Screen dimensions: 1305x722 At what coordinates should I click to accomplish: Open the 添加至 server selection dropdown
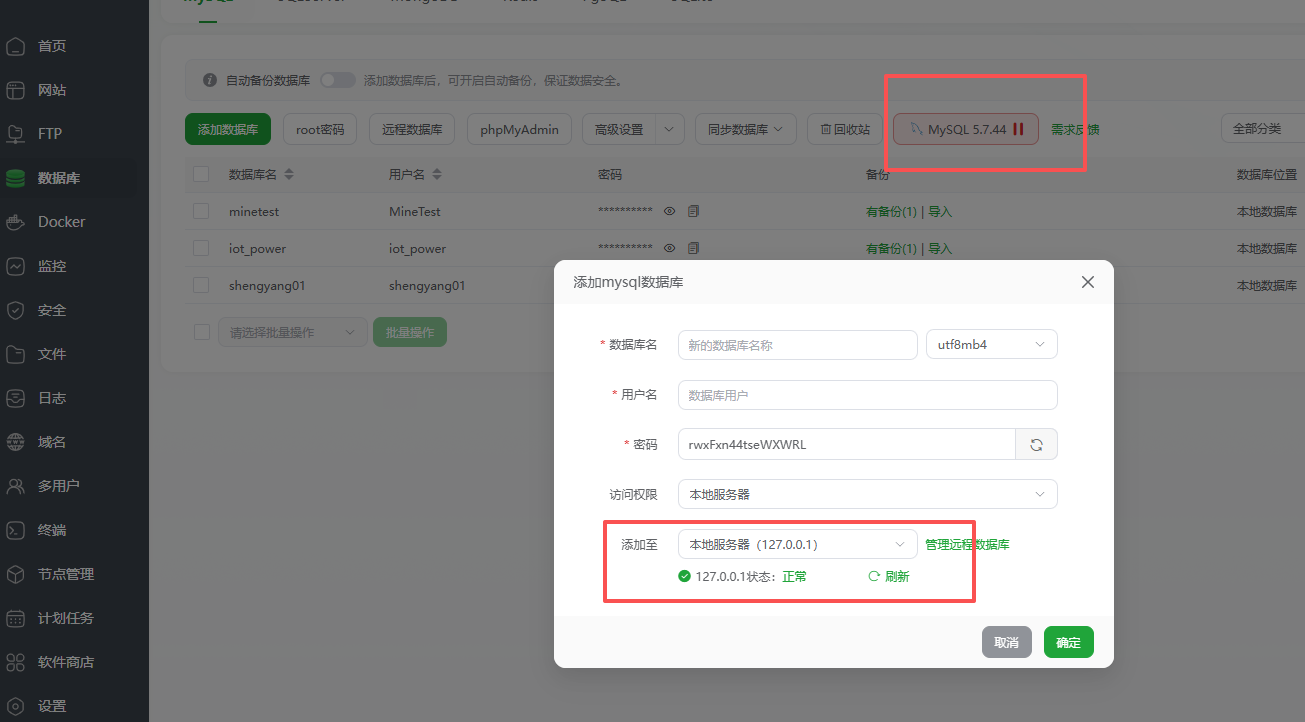pos(797,544)
